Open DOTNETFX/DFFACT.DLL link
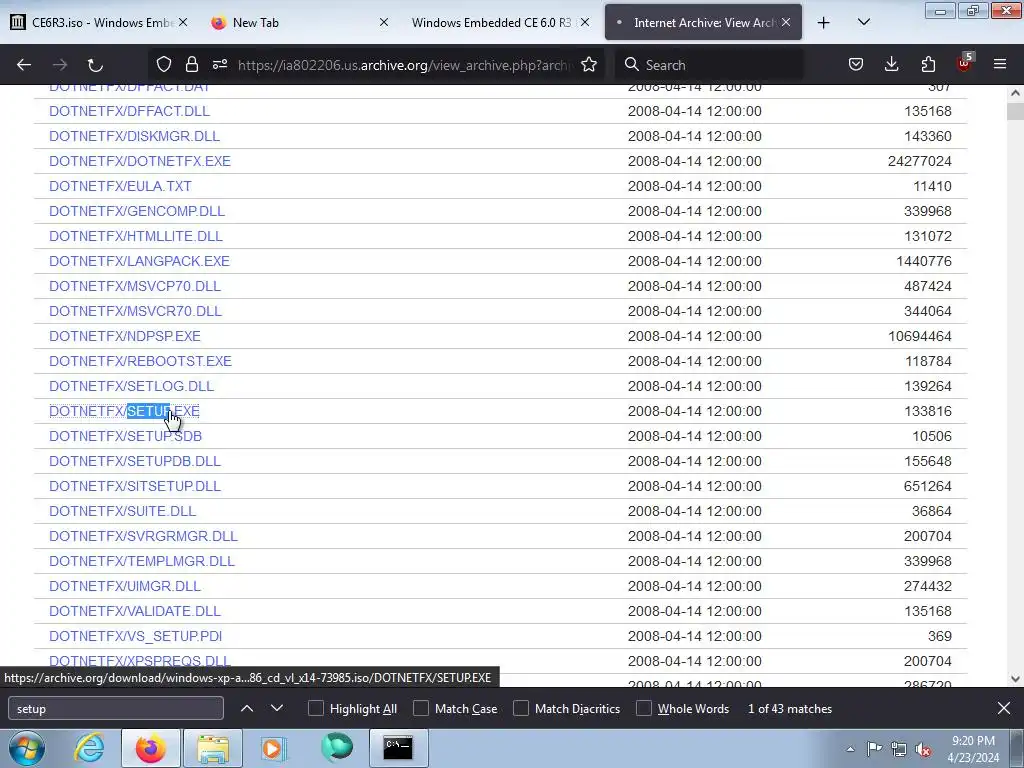 pos(129,111)
